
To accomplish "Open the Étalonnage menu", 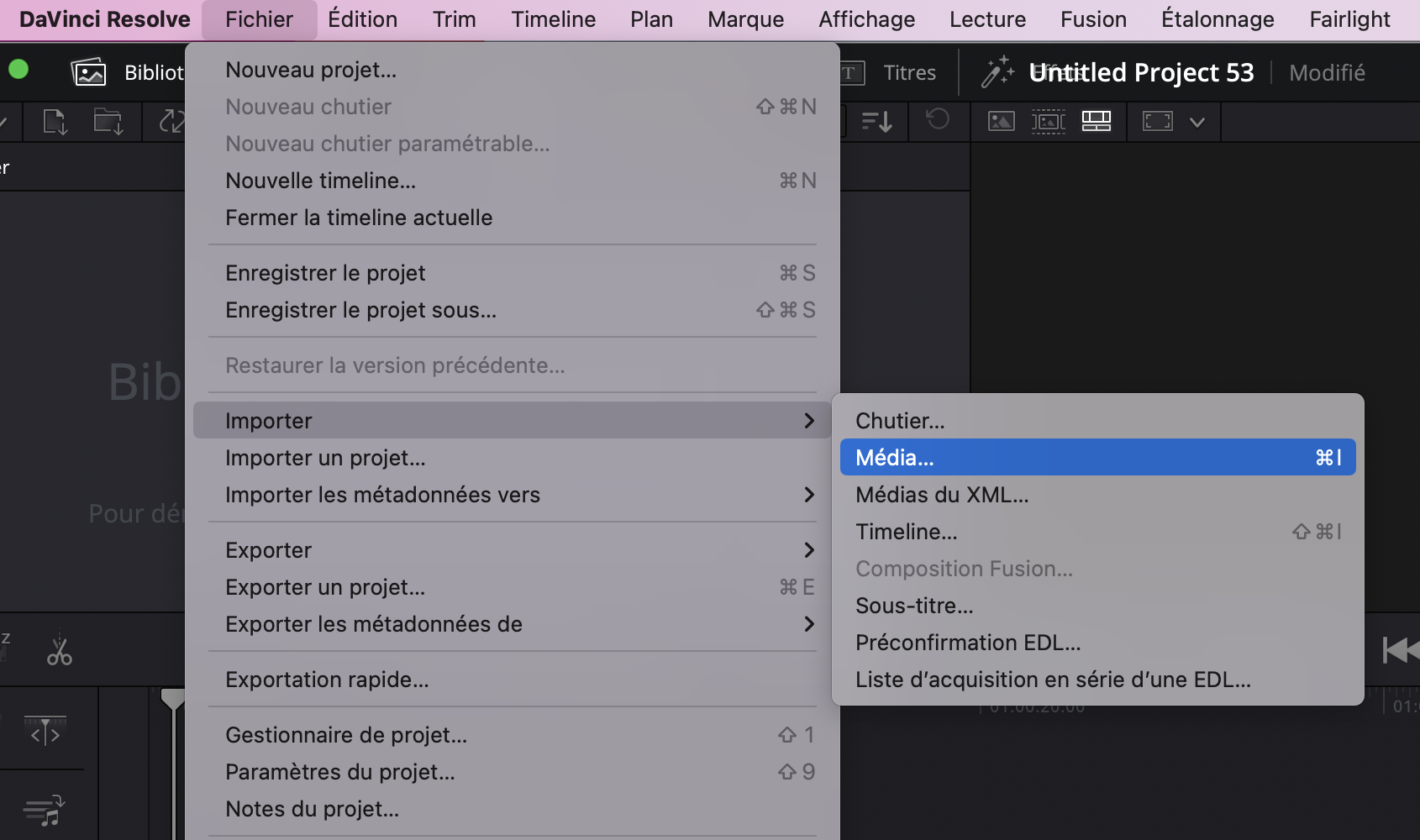I will pos(1218,19).
